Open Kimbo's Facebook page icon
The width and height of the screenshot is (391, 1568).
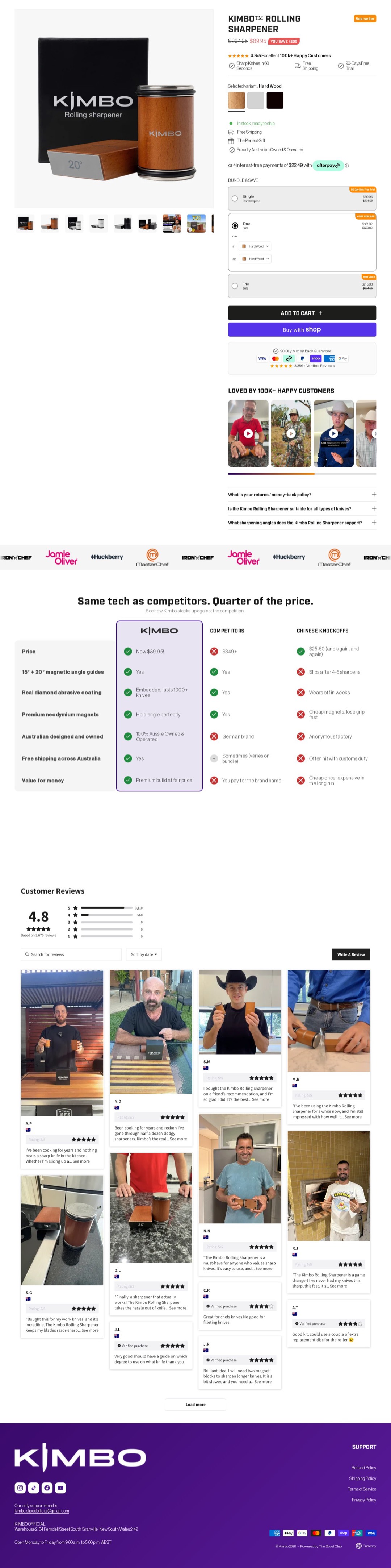(x=47, y=1488)
